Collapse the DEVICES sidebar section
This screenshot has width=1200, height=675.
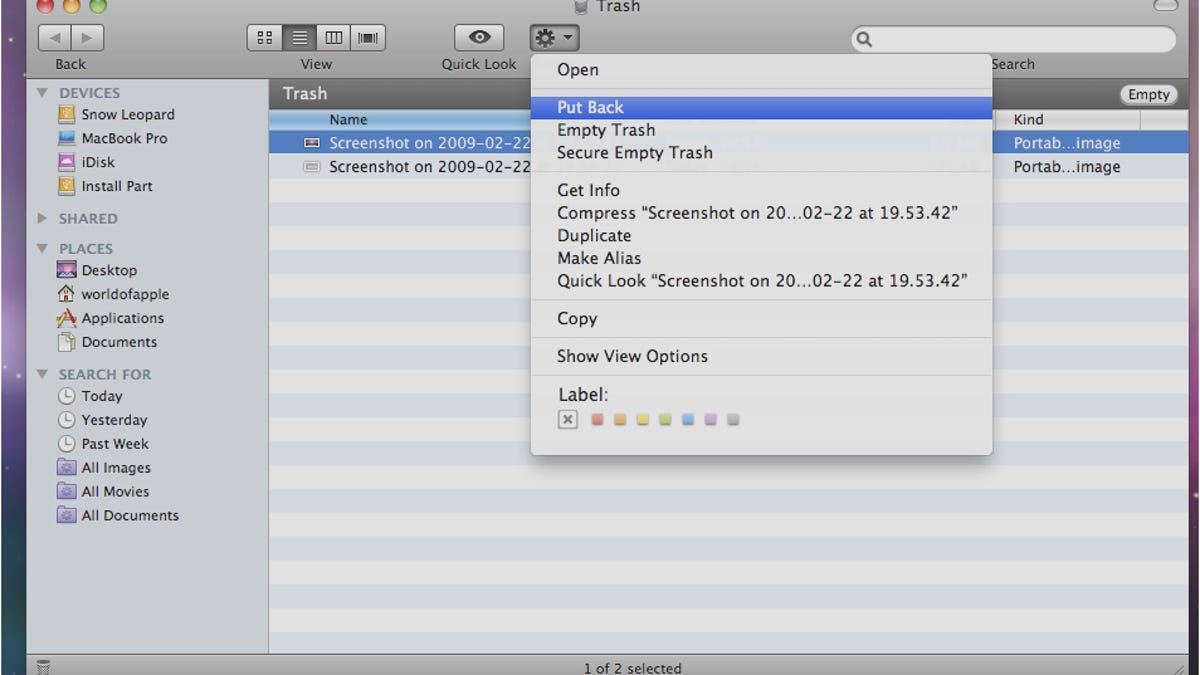[x=42, y=93]
